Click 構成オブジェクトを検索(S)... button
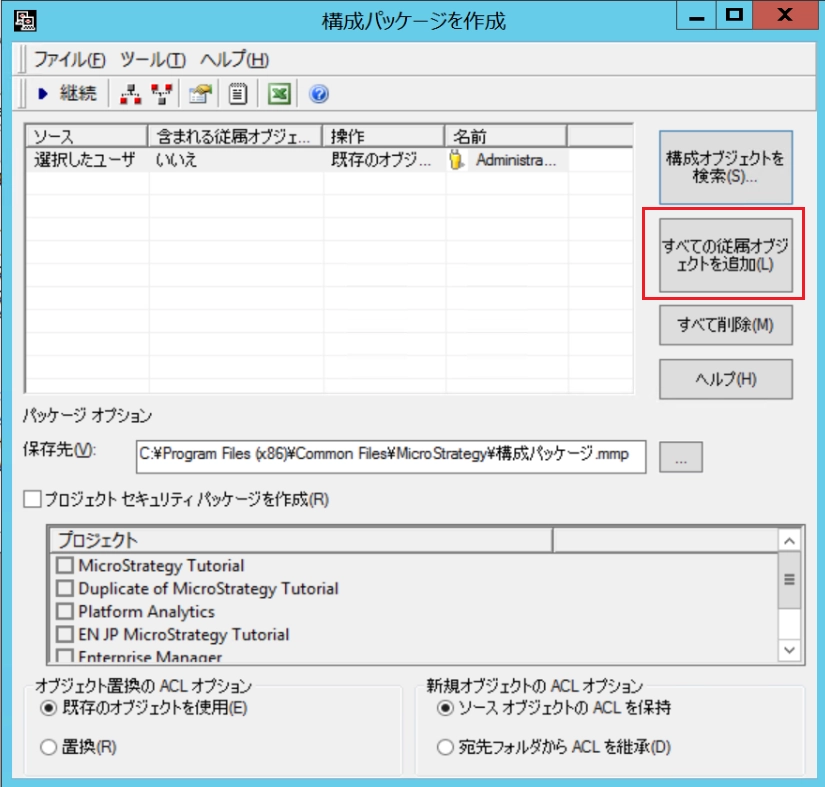This screenshot has height=787, width=825. [726, 167]
